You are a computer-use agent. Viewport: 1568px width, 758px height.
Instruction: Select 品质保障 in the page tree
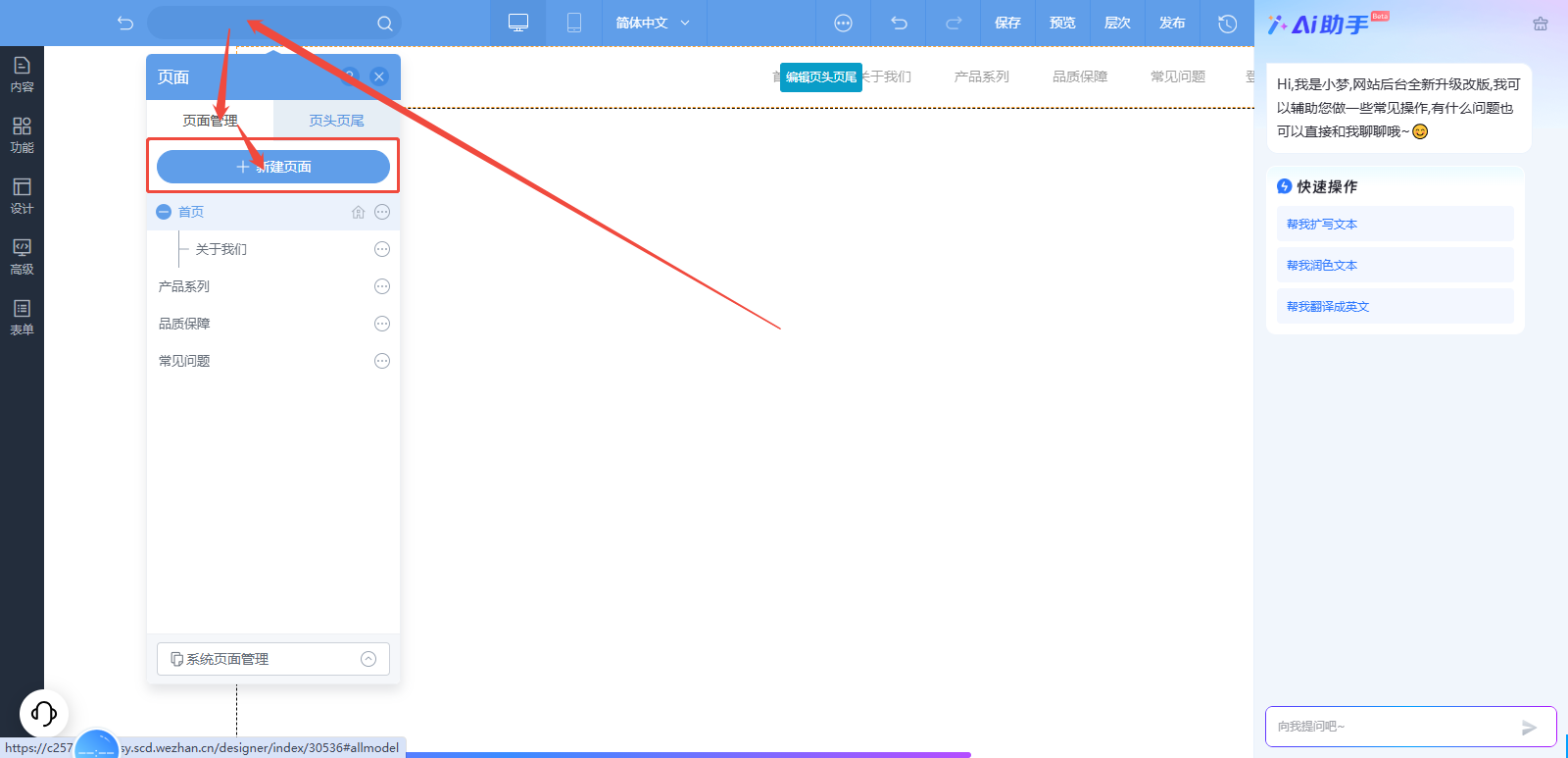coord(184,324)
